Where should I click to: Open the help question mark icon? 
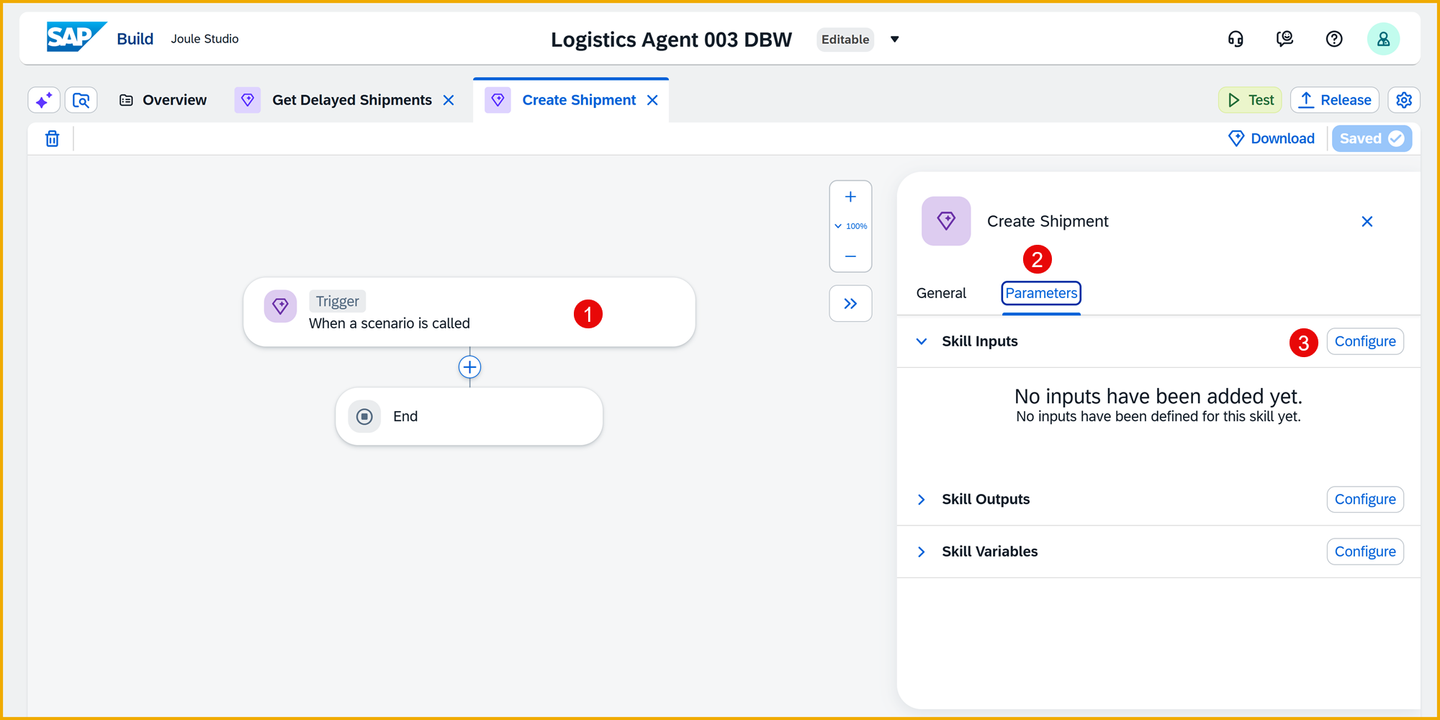click(1334, 39)
